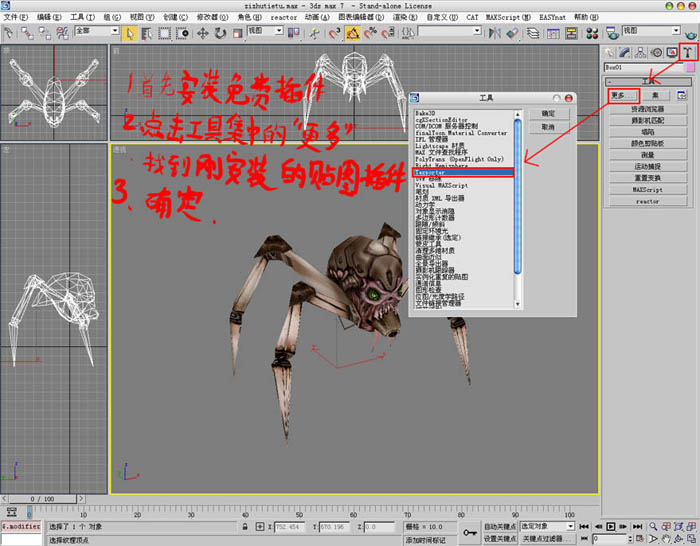The width and height of the screenshot is (700, 546).
Task: Click Configure Button Sets icon
Action: (x=681, y=95)
